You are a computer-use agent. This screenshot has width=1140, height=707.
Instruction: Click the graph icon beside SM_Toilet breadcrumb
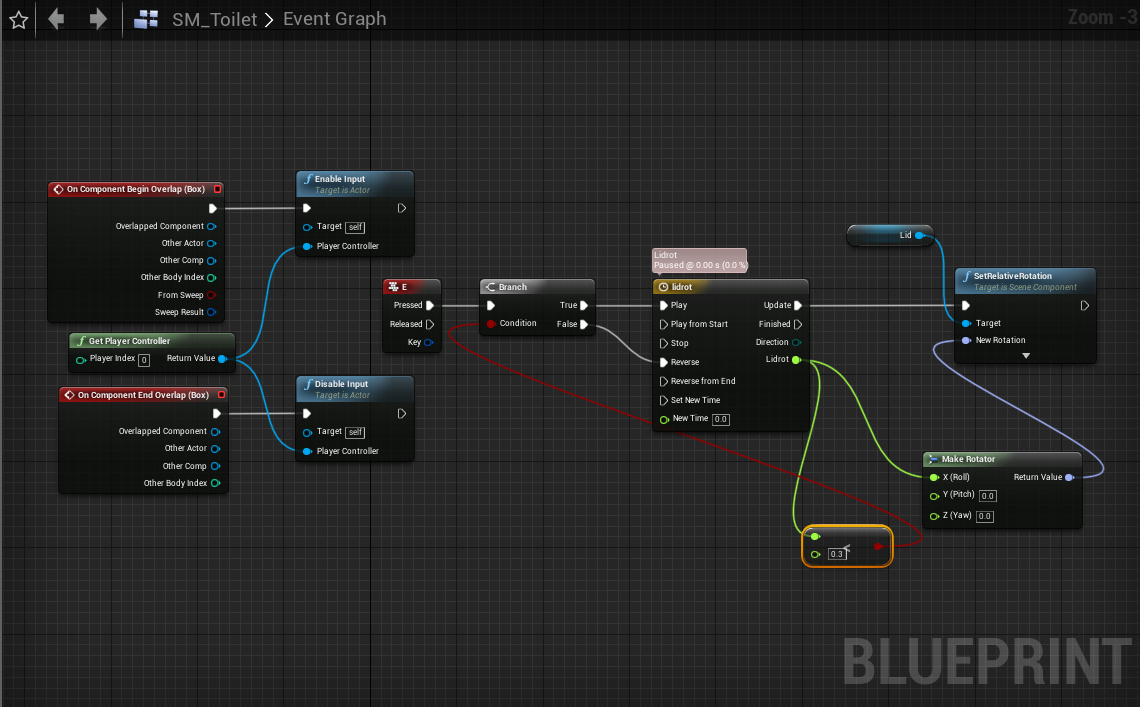tap(145, 18)
